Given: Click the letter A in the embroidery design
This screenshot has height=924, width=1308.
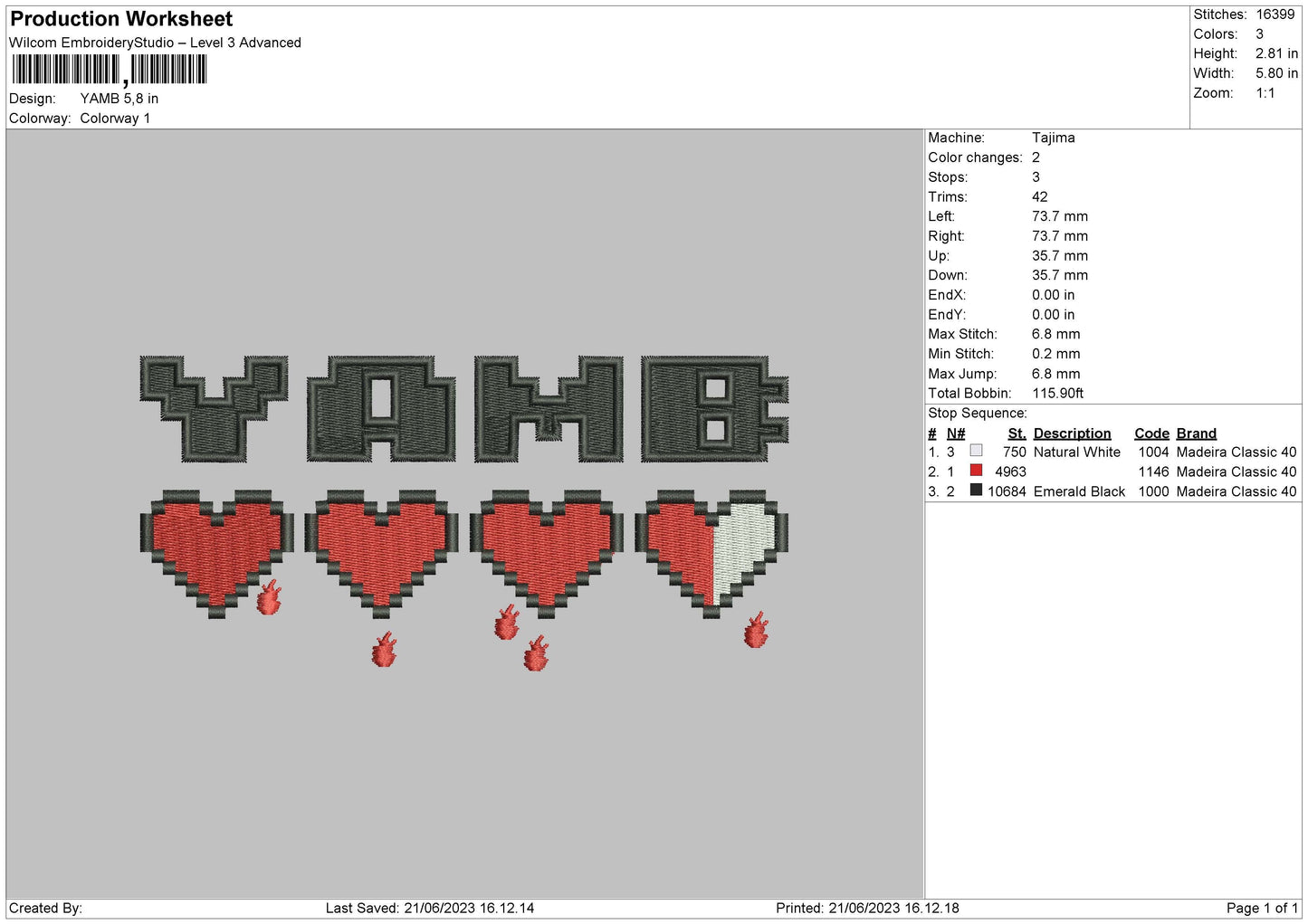Looking at the screenshot, I should click(x=381, y=408).
